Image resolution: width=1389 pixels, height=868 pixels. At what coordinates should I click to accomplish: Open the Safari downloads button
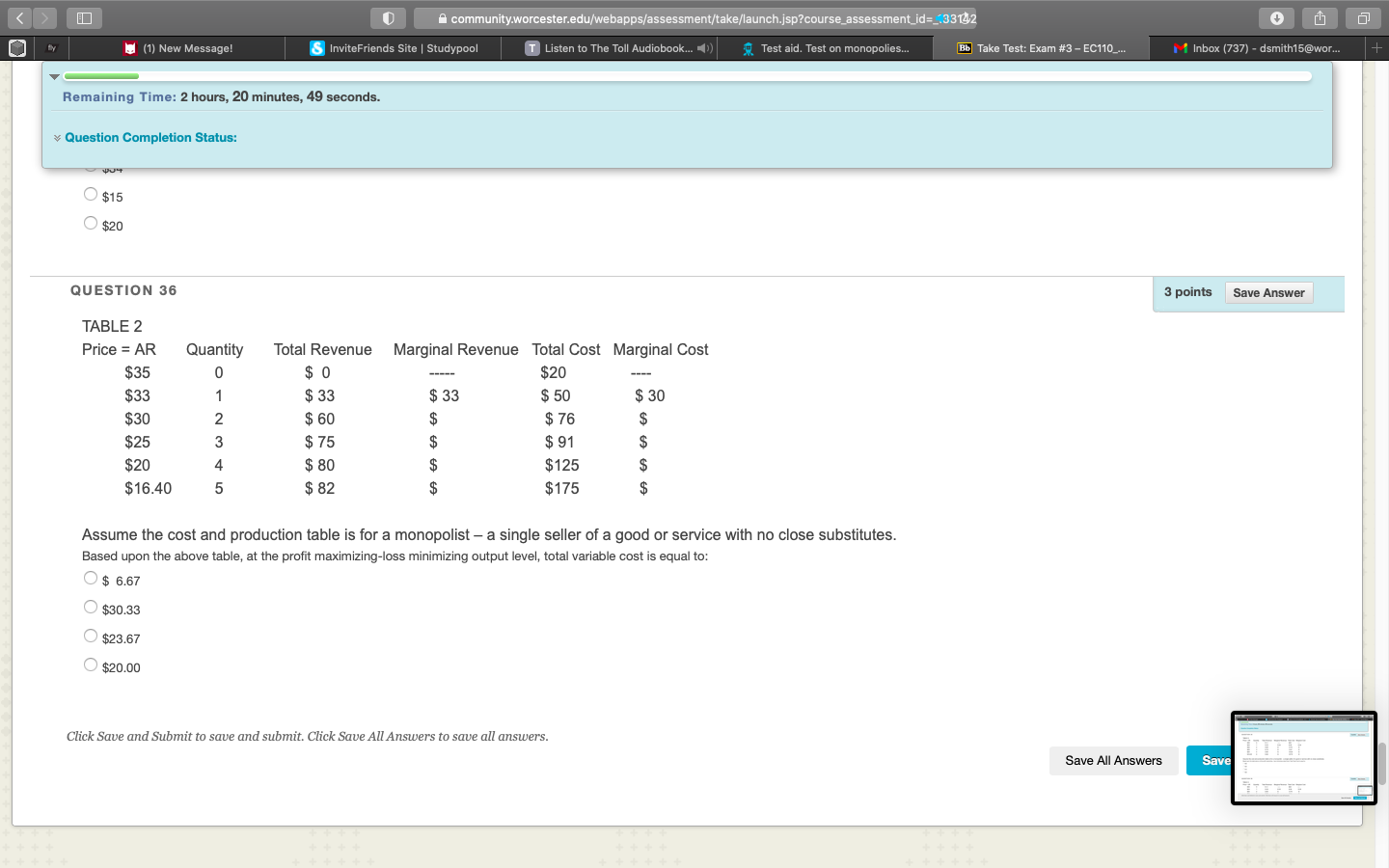(1276, 18)
